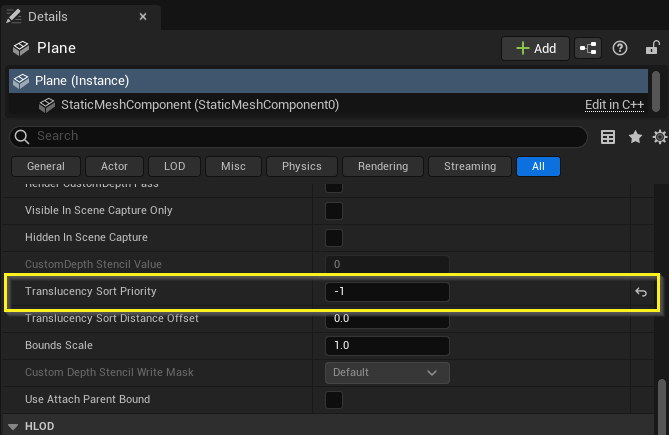669x435 pixels.
Task: Click the StaticMeshComponent mesh icon
Action: tap(47, 105)
